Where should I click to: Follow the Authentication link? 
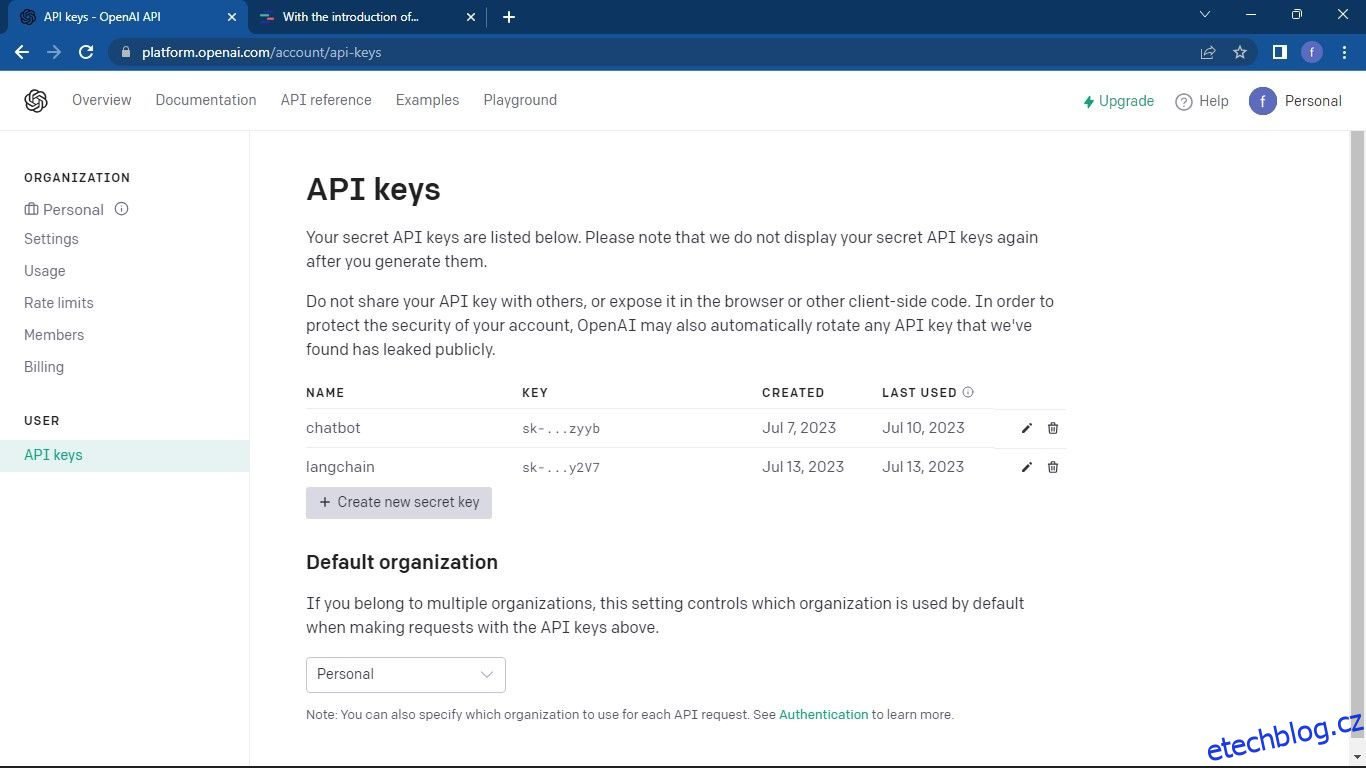click(x=824, y=715)
